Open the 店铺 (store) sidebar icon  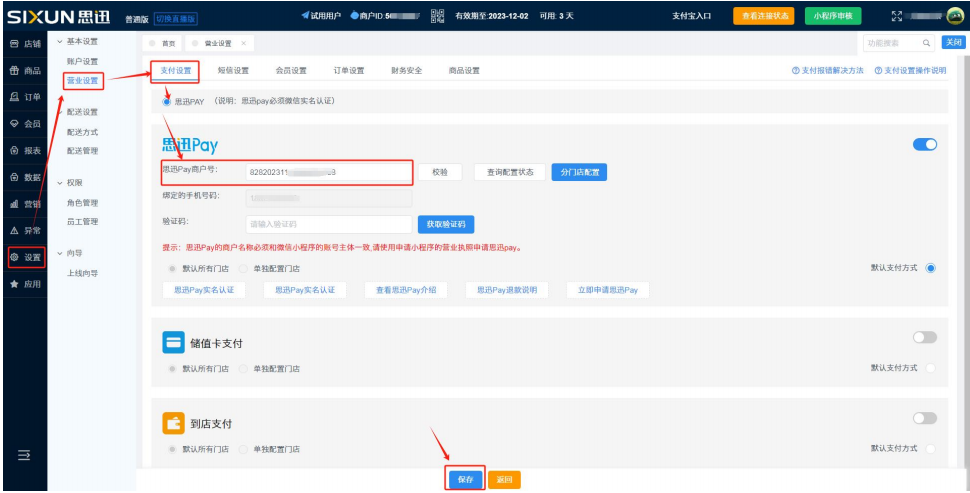(15, 44)
